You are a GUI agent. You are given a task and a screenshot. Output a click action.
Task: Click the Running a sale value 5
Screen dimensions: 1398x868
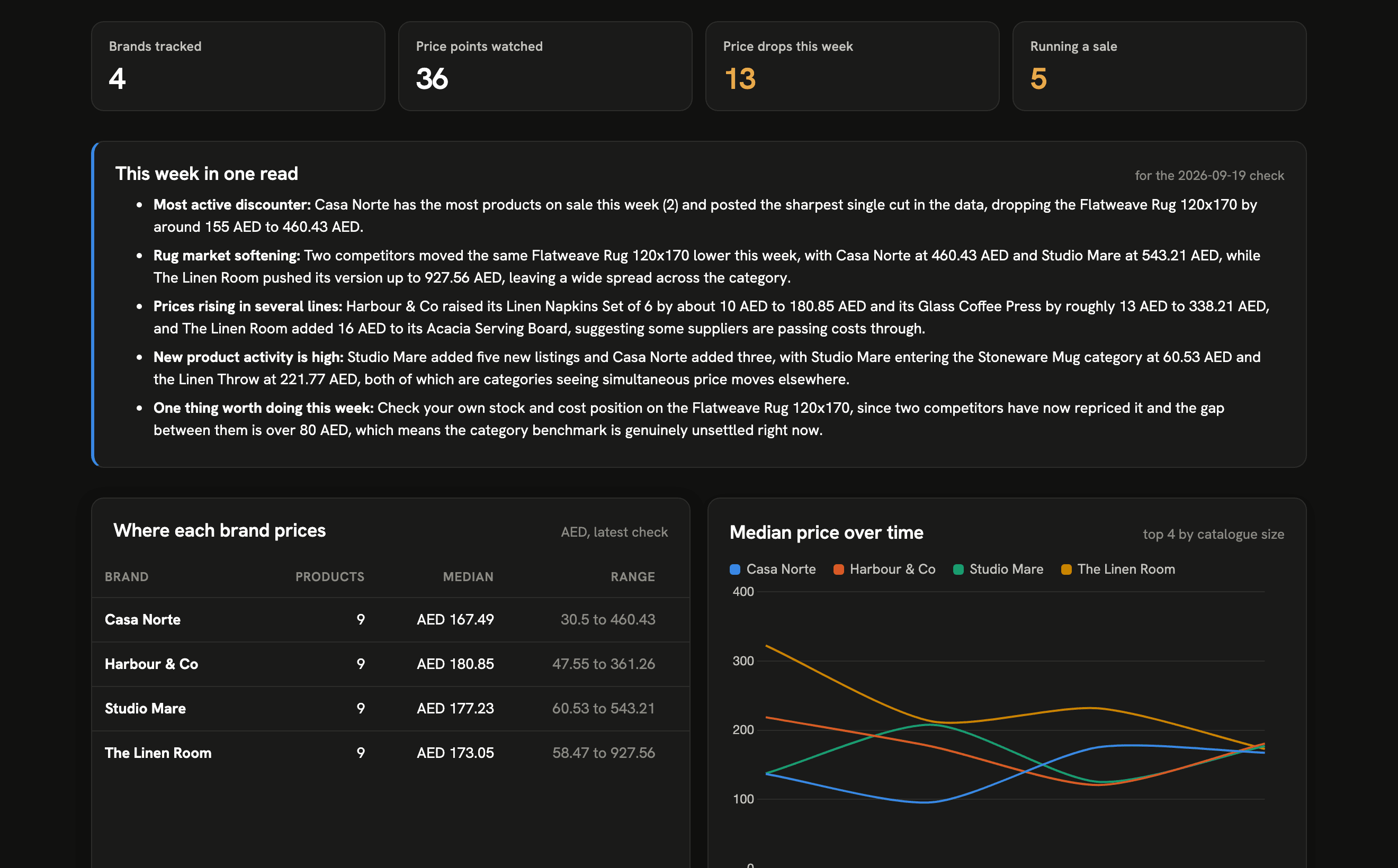tap(1038, 79)
